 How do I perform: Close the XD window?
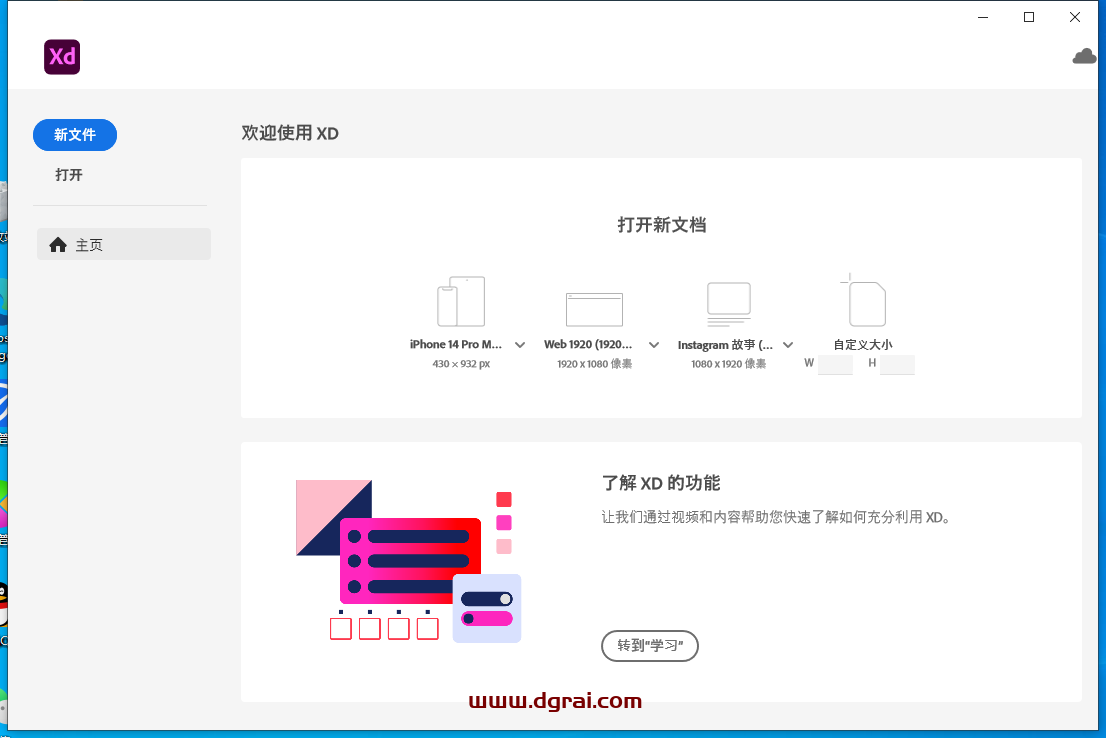pos(1075,17)
